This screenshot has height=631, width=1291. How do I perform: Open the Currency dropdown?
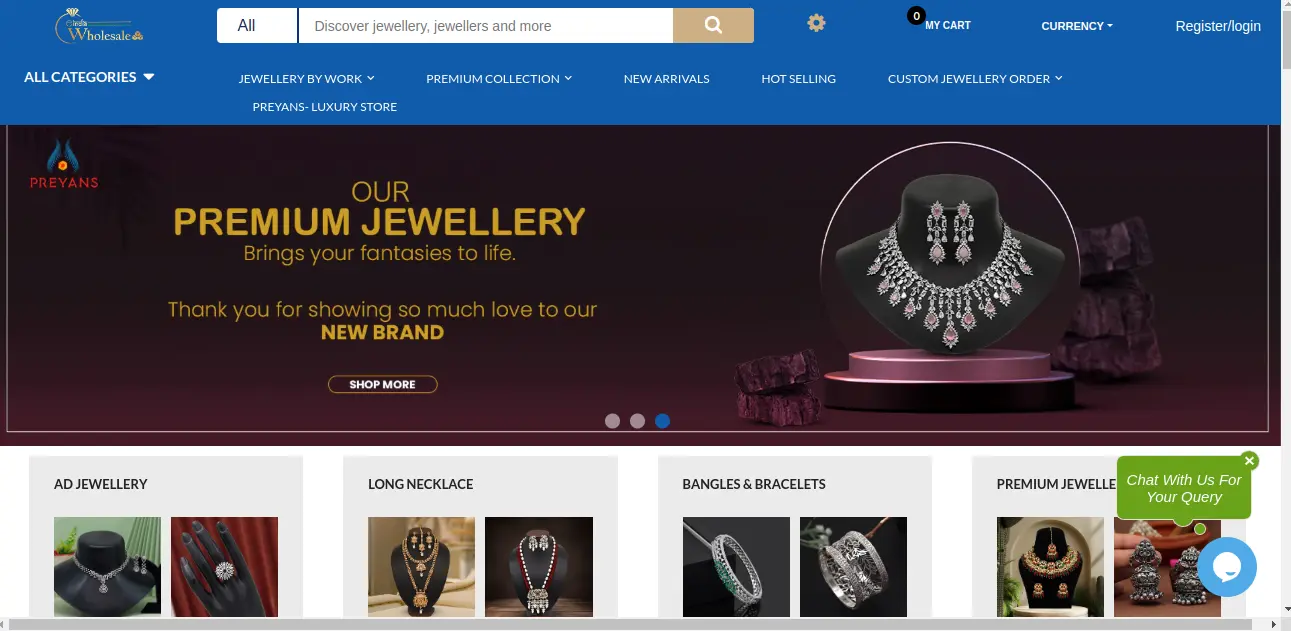click(x=1077, y=26)
